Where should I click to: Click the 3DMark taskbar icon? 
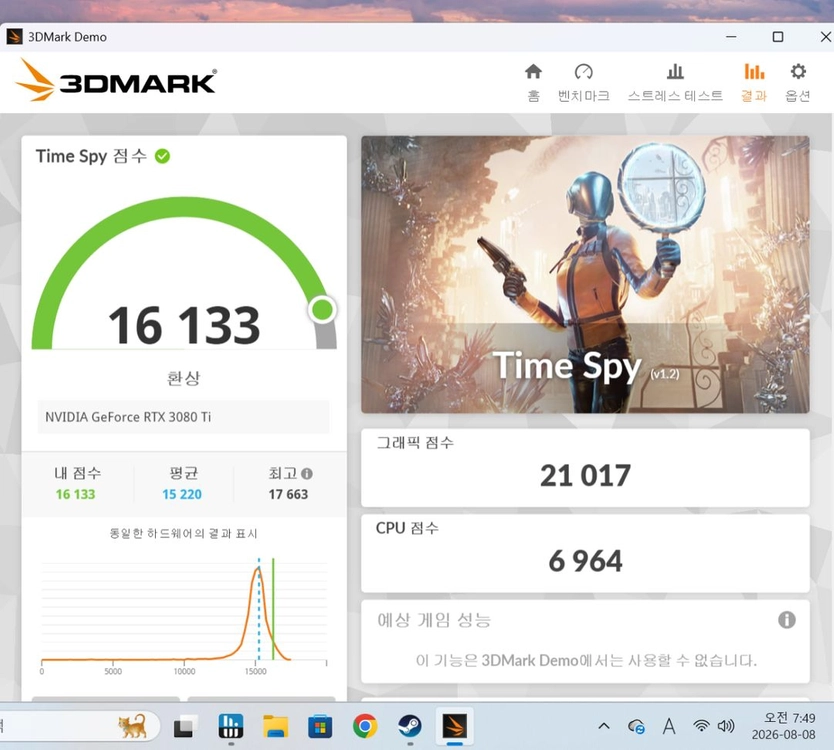click(x=454, y=727)
